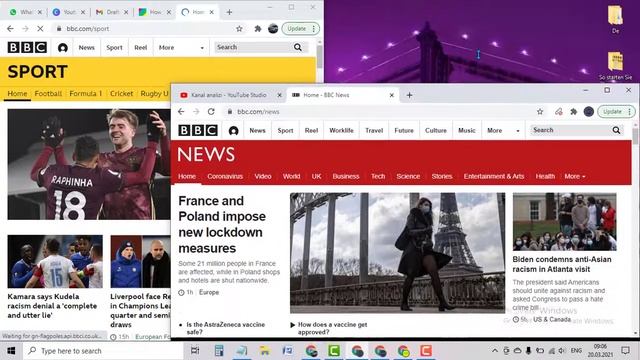The height and width of the screenshot is (360, 640).
Task: Go back in the BBC Sport window
Action: tap(10, 29)
